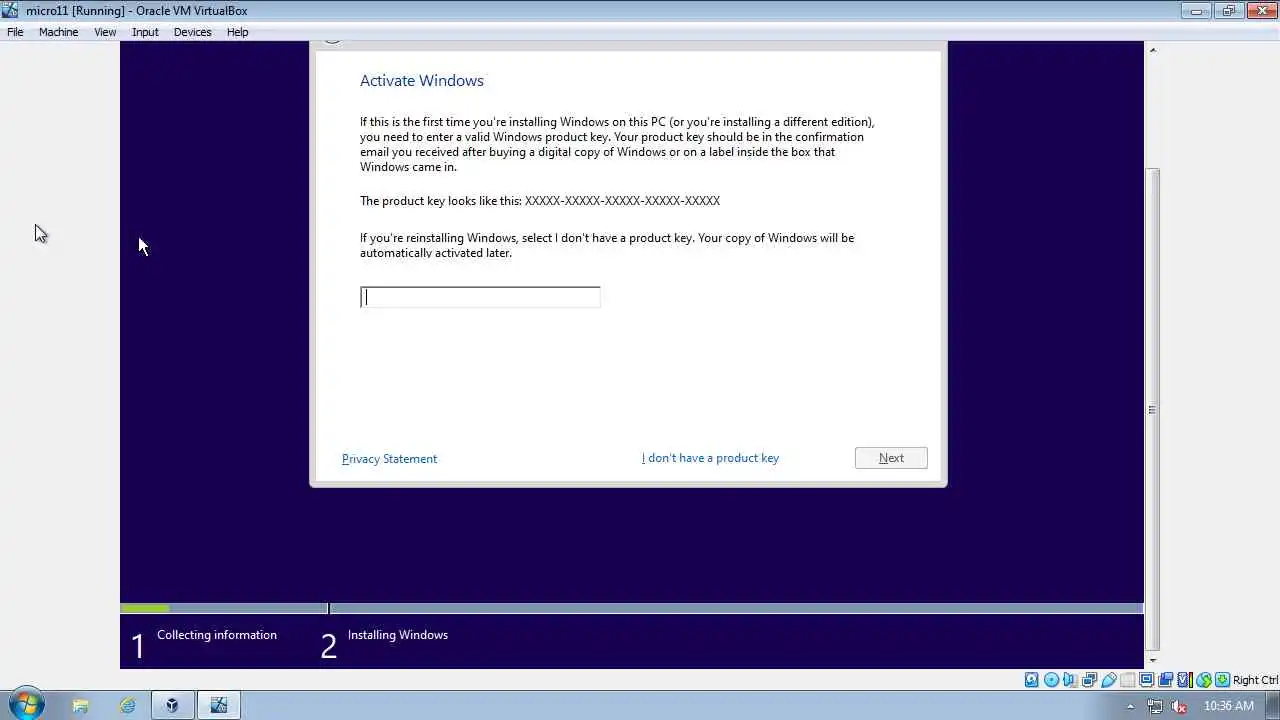1280x720 pixels.
Task: Launch Internet Explorer from the taskbar
Action: tap(127, 705)
